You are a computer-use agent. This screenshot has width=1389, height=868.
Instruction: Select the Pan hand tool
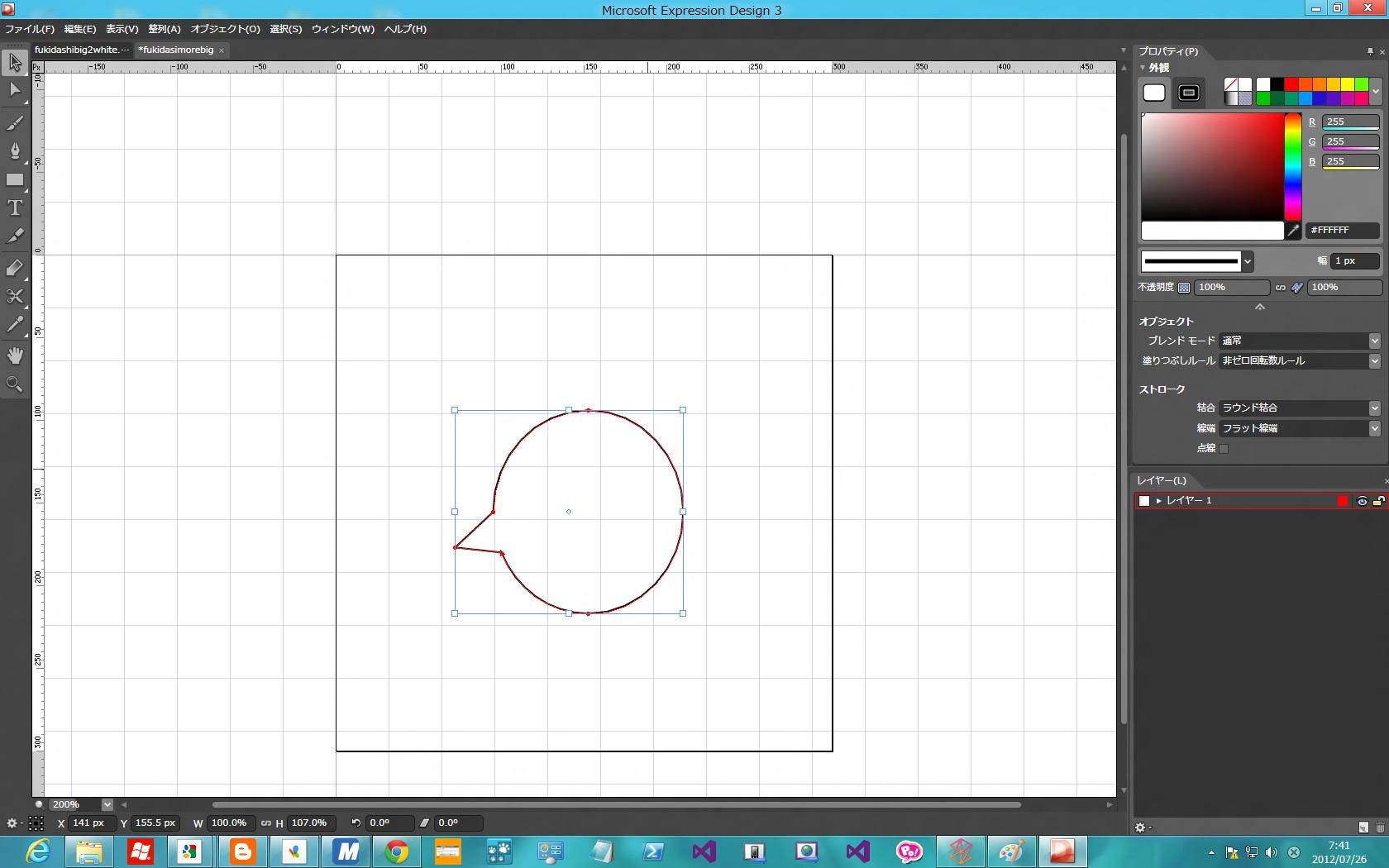click(x=15, y=355)
